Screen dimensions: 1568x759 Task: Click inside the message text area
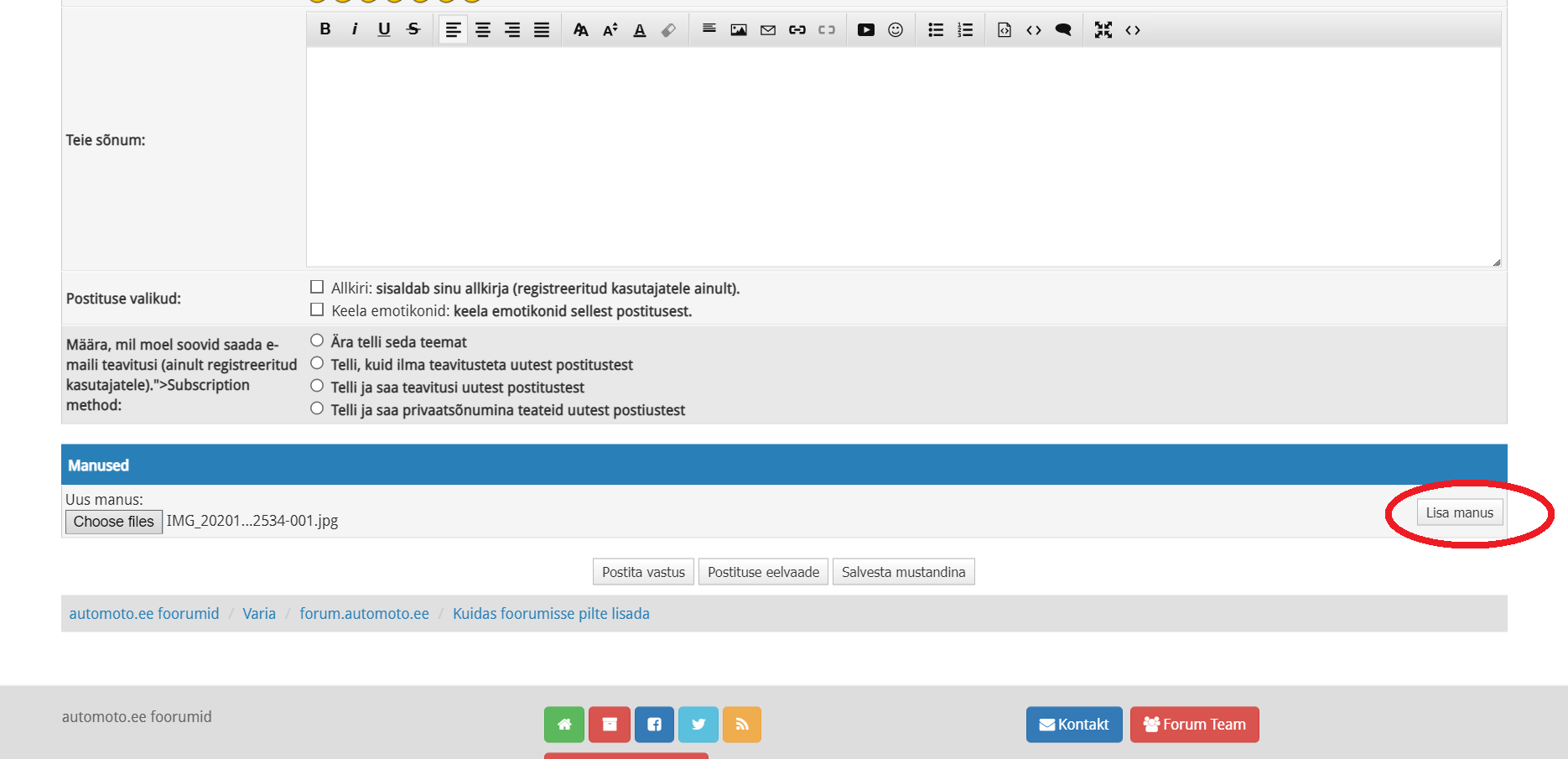902,157
